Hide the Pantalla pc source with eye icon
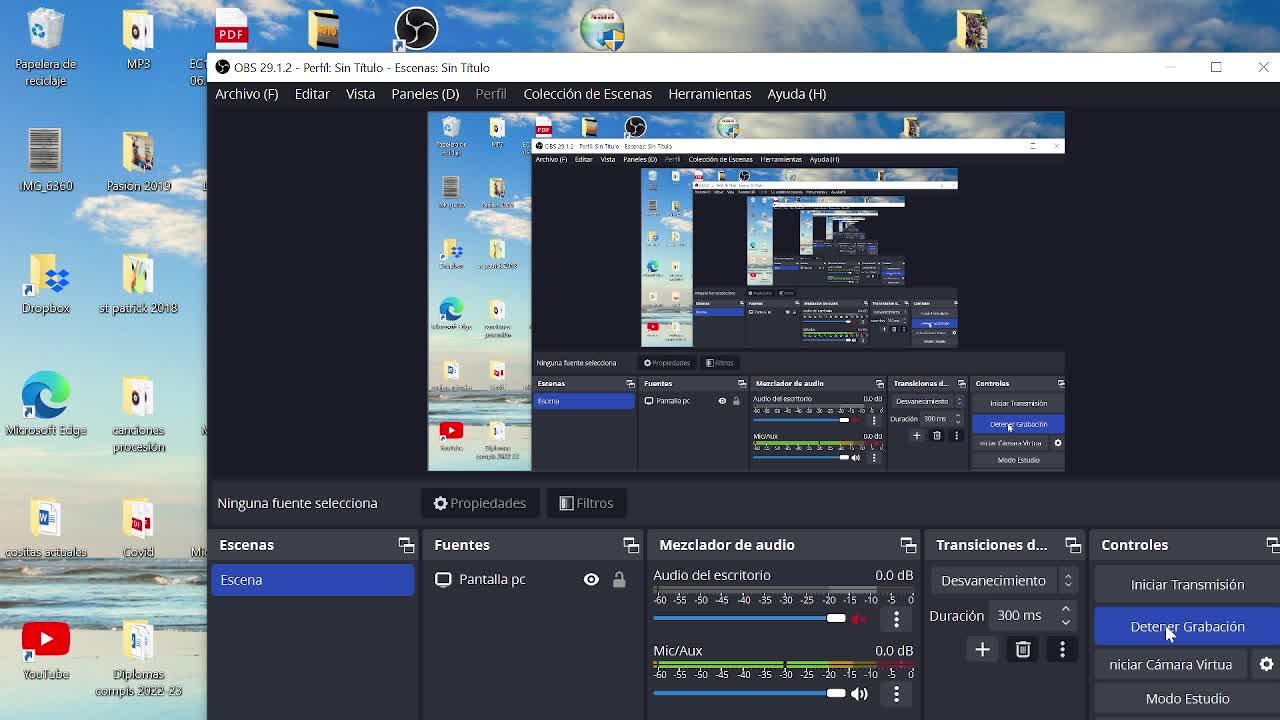1280x720 pixels. pyautogui.click(x=591, y=580)
